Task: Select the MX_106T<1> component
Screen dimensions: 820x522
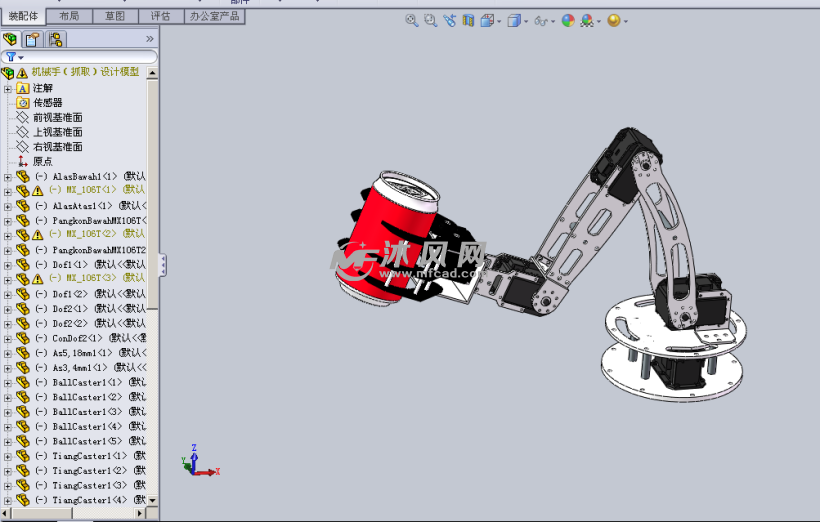Action: [97, 189]
